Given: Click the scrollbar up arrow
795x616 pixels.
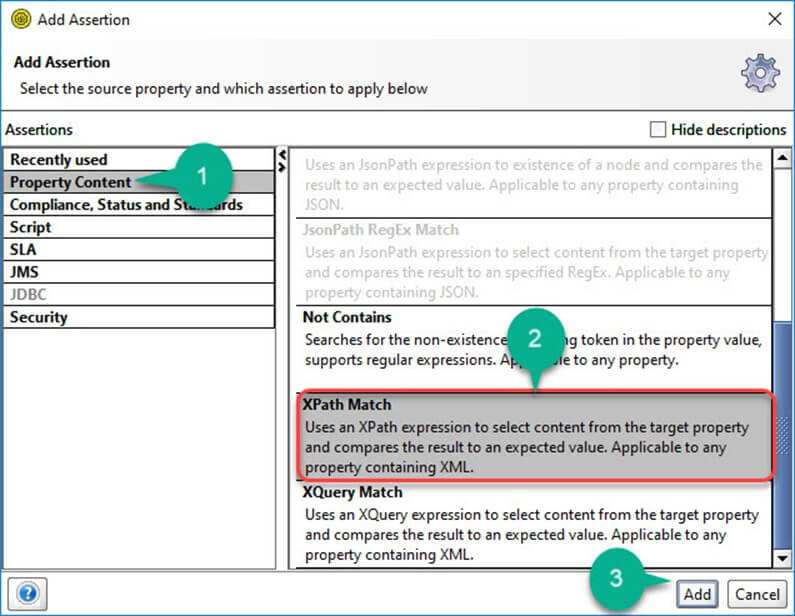Looking at the screenshot, I should pyautogui.click(x=783, y=157).
